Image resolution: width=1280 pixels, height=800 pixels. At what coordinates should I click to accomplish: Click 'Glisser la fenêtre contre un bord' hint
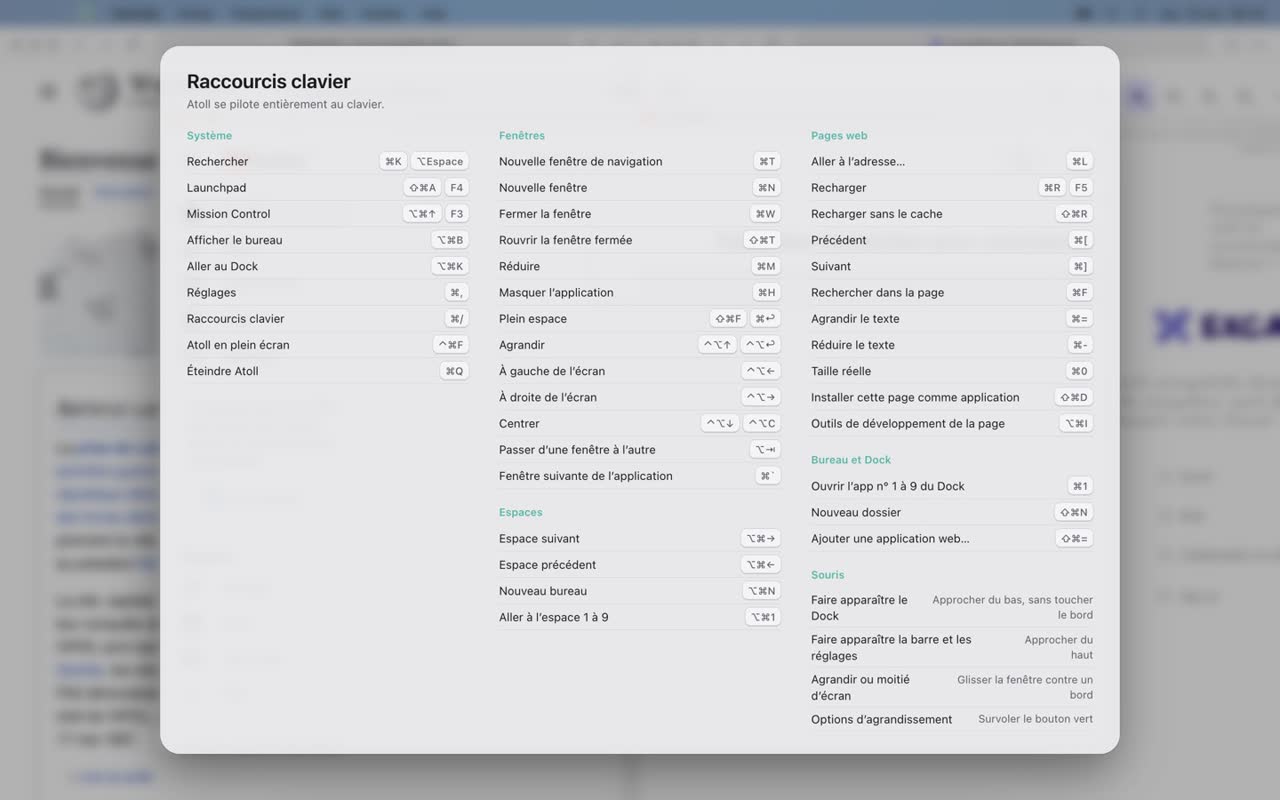pyautogui.click(x=1025, y=687)
